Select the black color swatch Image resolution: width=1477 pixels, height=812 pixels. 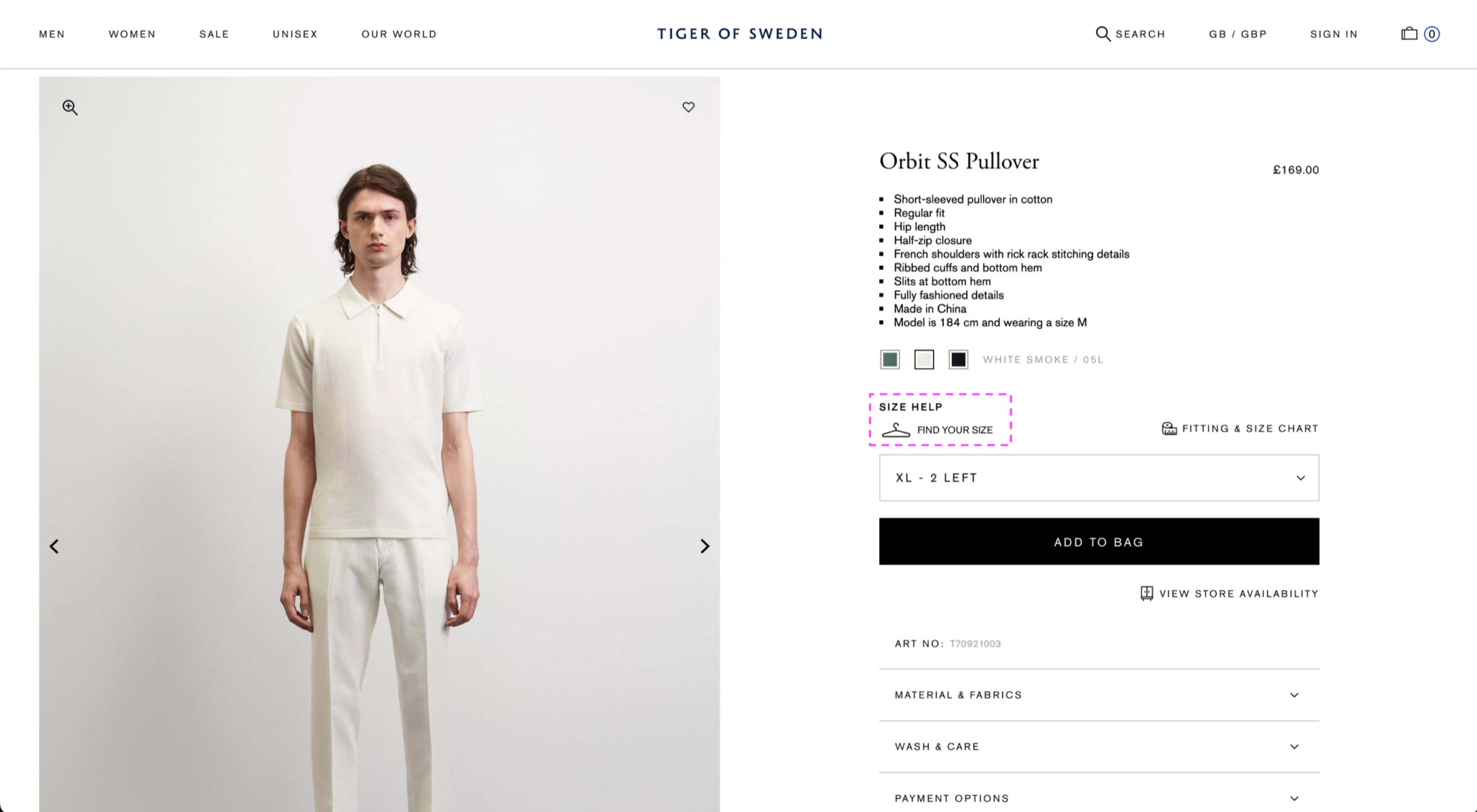(958, 359)
